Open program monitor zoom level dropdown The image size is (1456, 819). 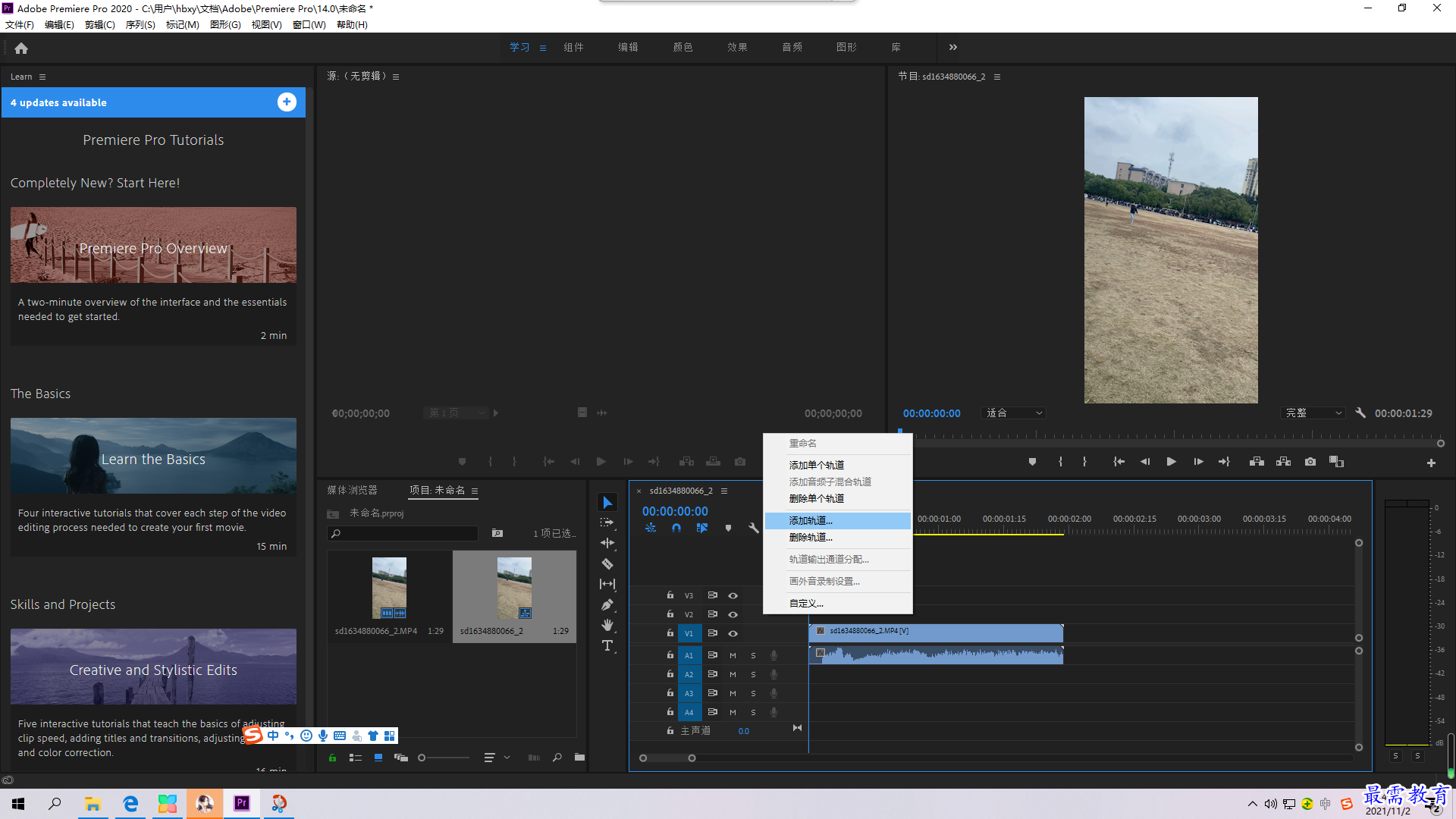pos(1014,413)
